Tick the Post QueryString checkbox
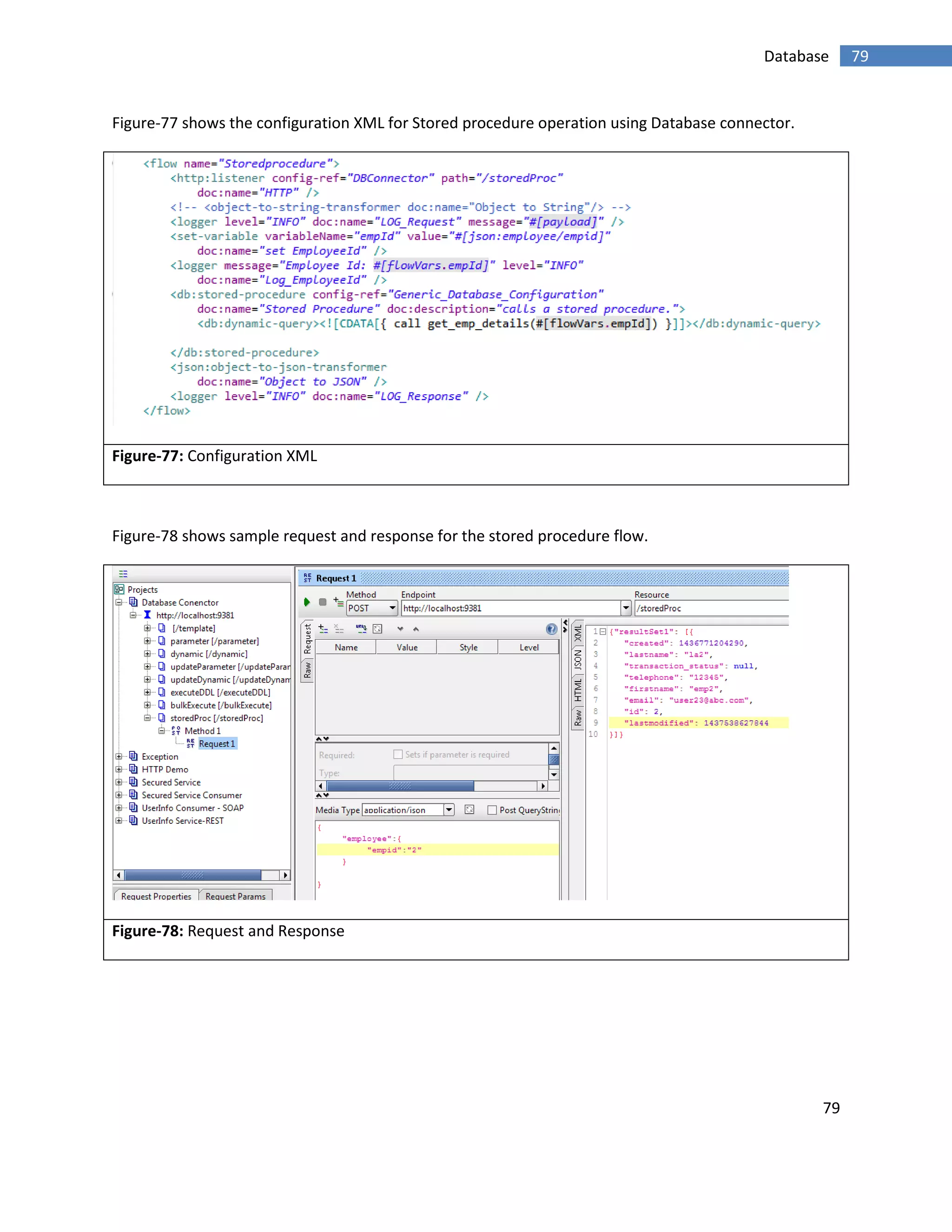The height and width of the screenshot is (1232, 952). [492, 810]
